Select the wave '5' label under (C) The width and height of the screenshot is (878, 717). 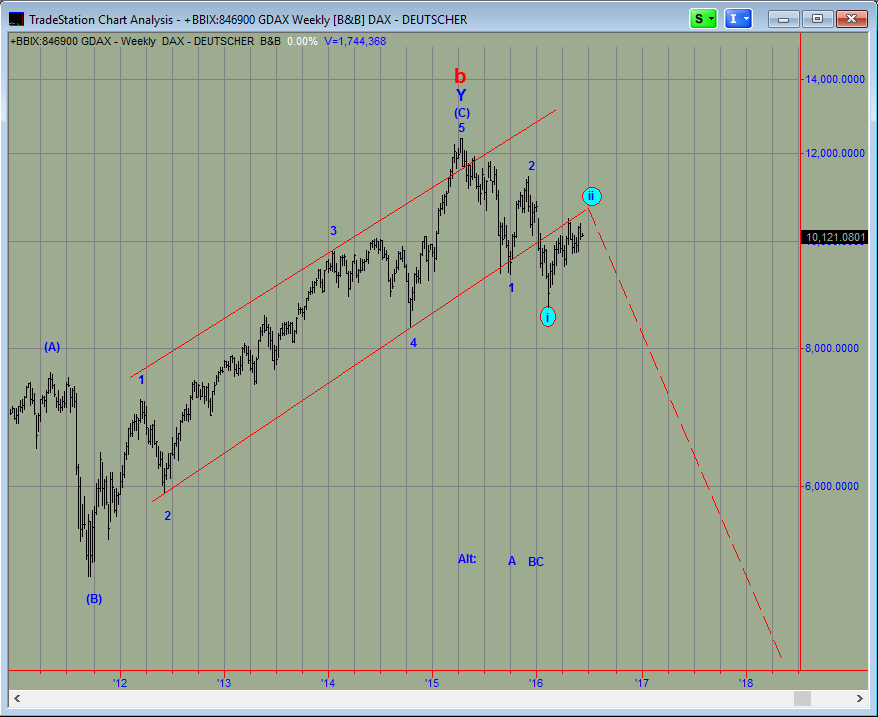click(461, 128)
